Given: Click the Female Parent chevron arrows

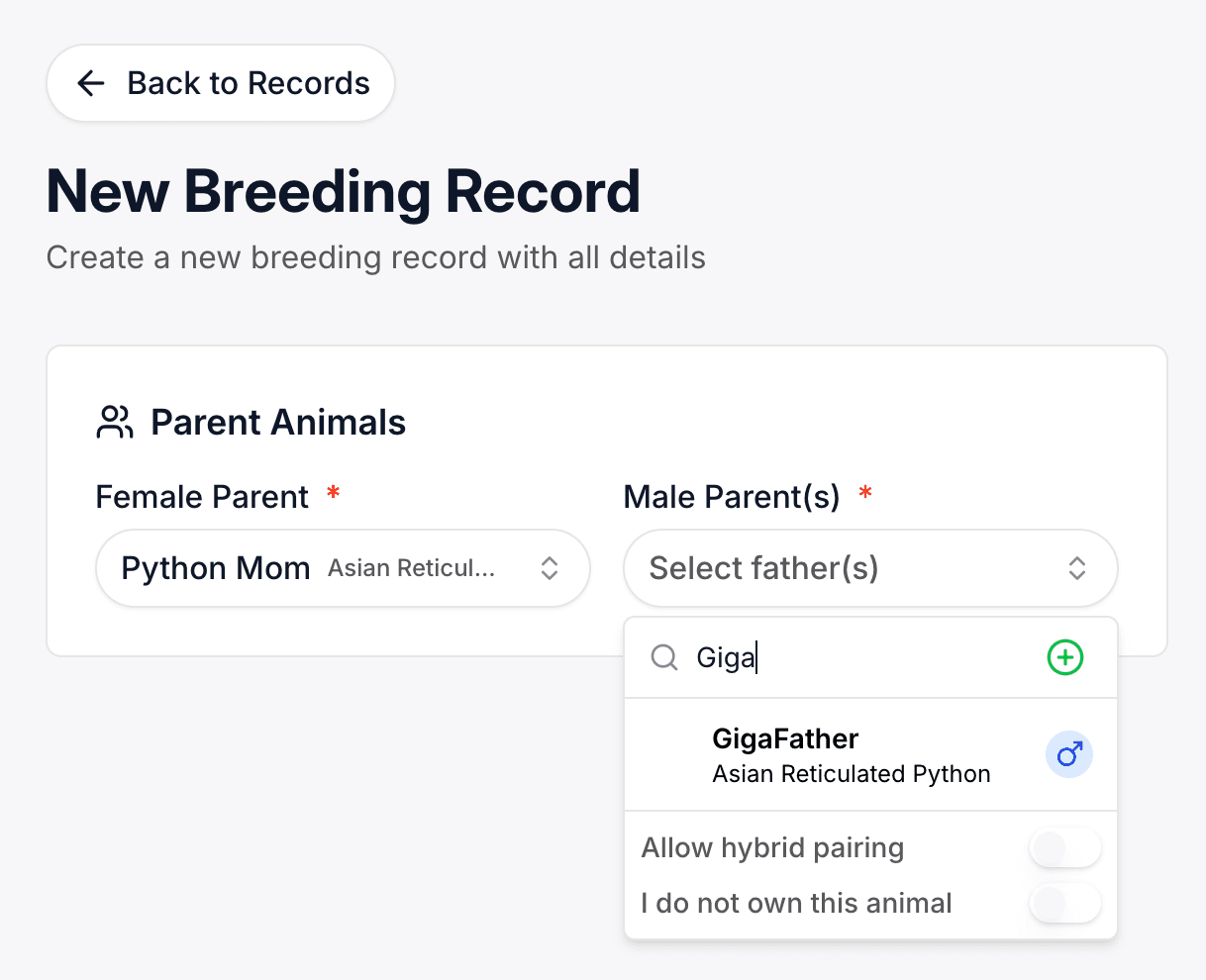Looking at the screenshot, I should coord(550,568).
